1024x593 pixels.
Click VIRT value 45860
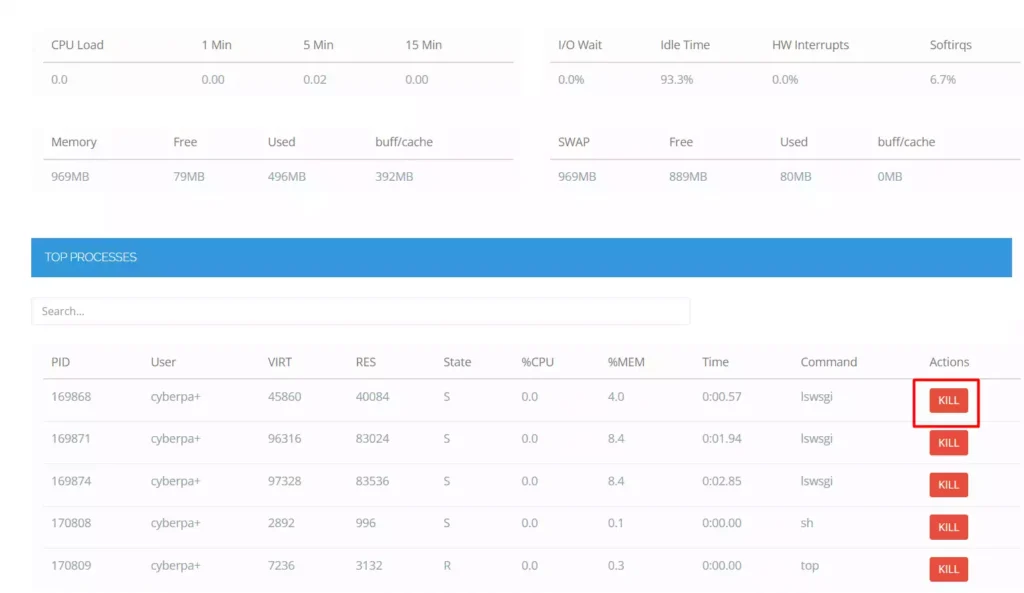[x=285, y=396]
